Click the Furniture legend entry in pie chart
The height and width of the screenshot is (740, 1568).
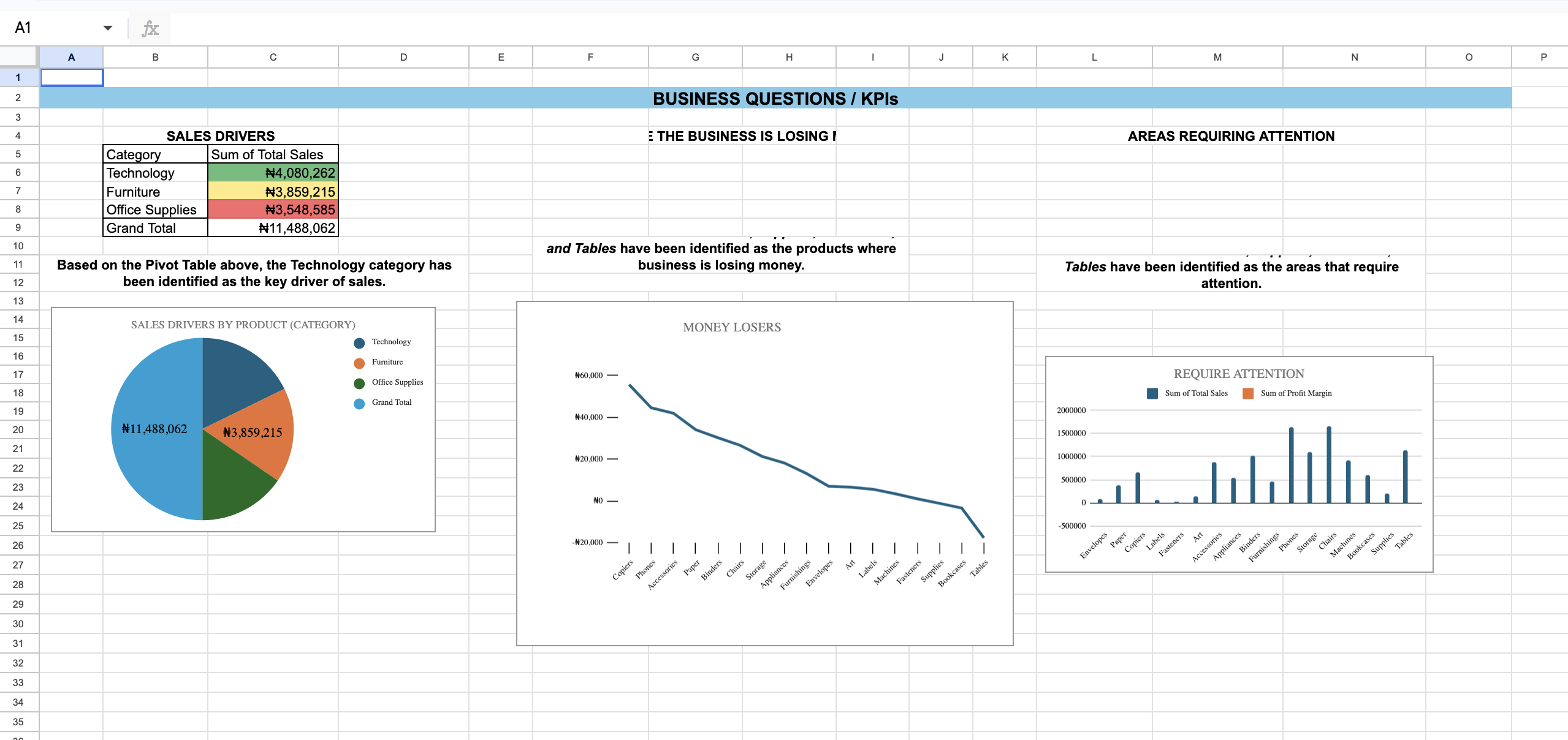378,362
